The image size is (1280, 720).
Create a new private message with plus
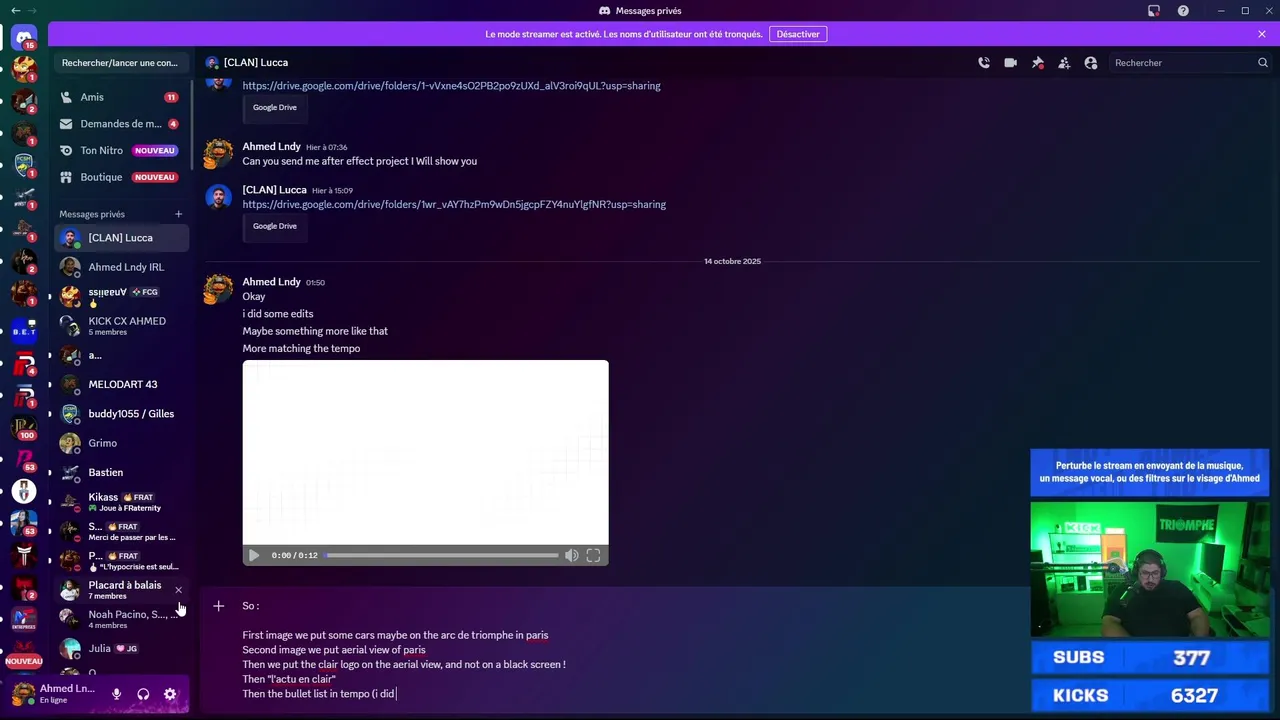179,214
